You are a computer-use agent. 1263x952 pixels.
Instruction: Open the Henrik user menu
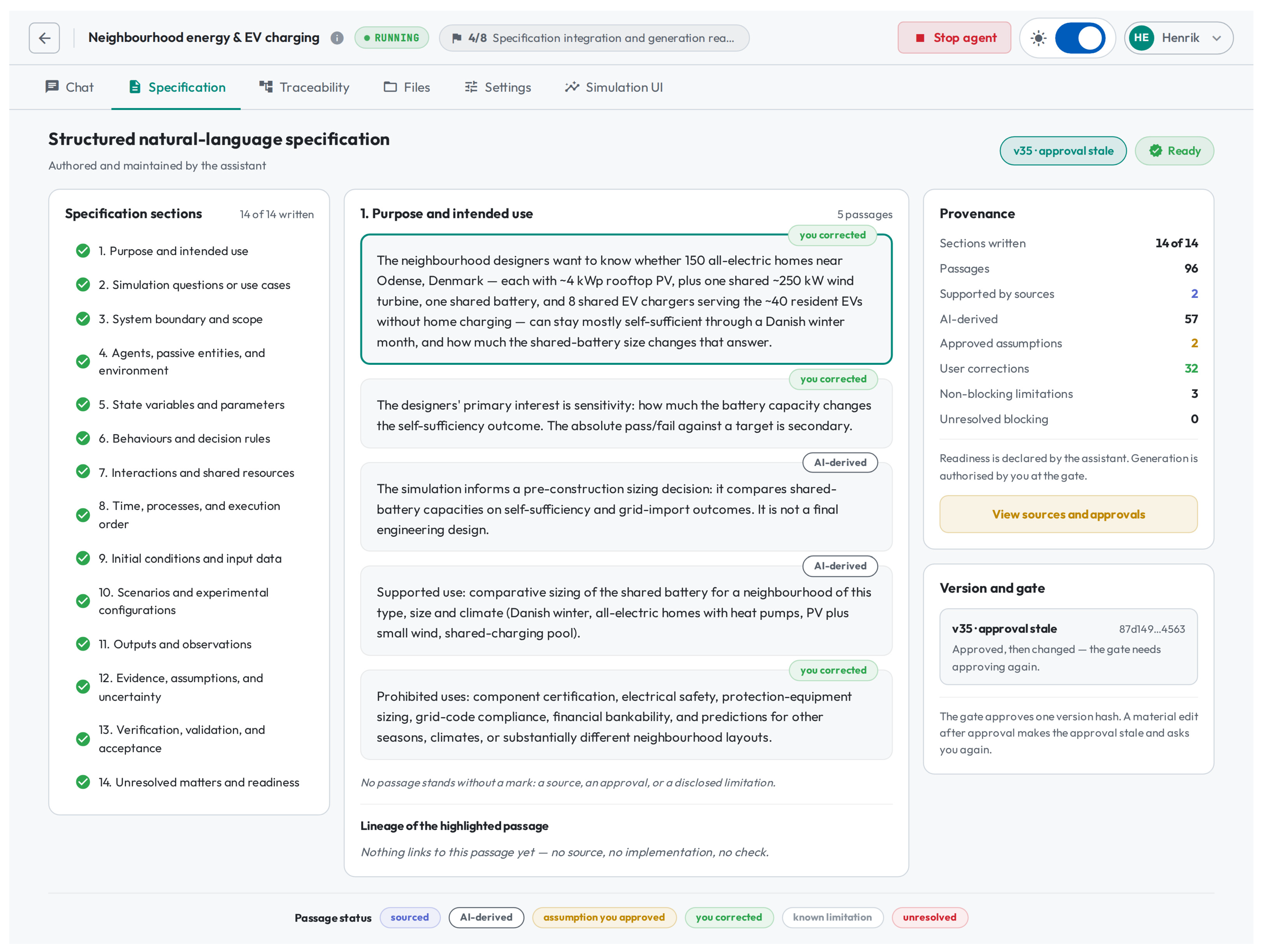[1178, 38]
